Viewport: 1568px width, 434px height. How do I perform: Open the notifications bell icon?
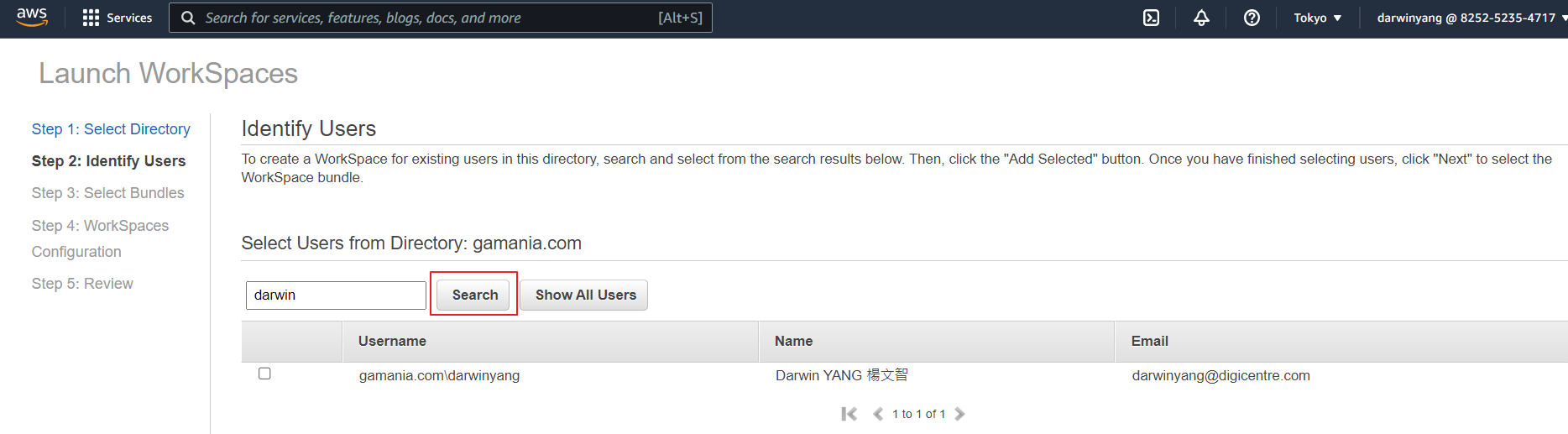1201,18
